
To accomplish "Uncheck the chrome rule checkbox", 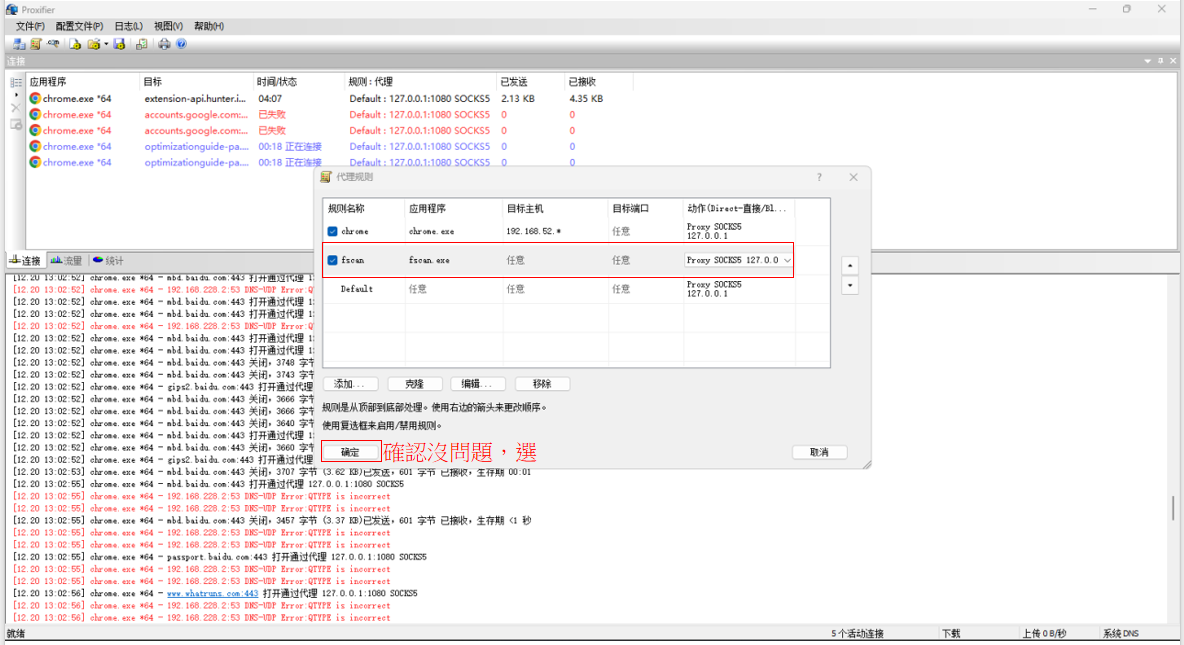I will [x=332, y=231].
